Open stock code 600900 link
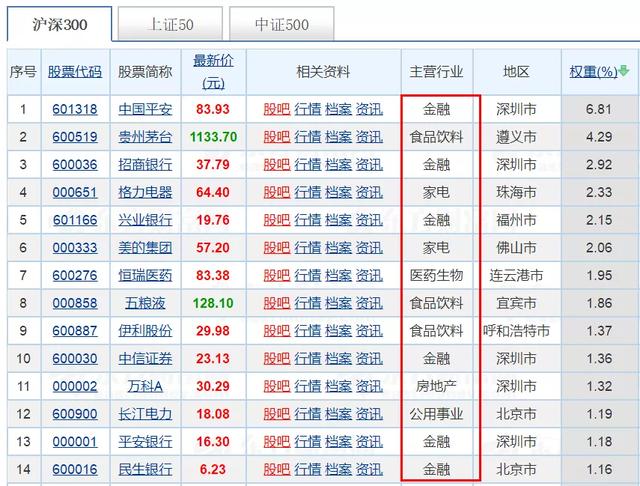The image size is (640, 486). point(75,414)
